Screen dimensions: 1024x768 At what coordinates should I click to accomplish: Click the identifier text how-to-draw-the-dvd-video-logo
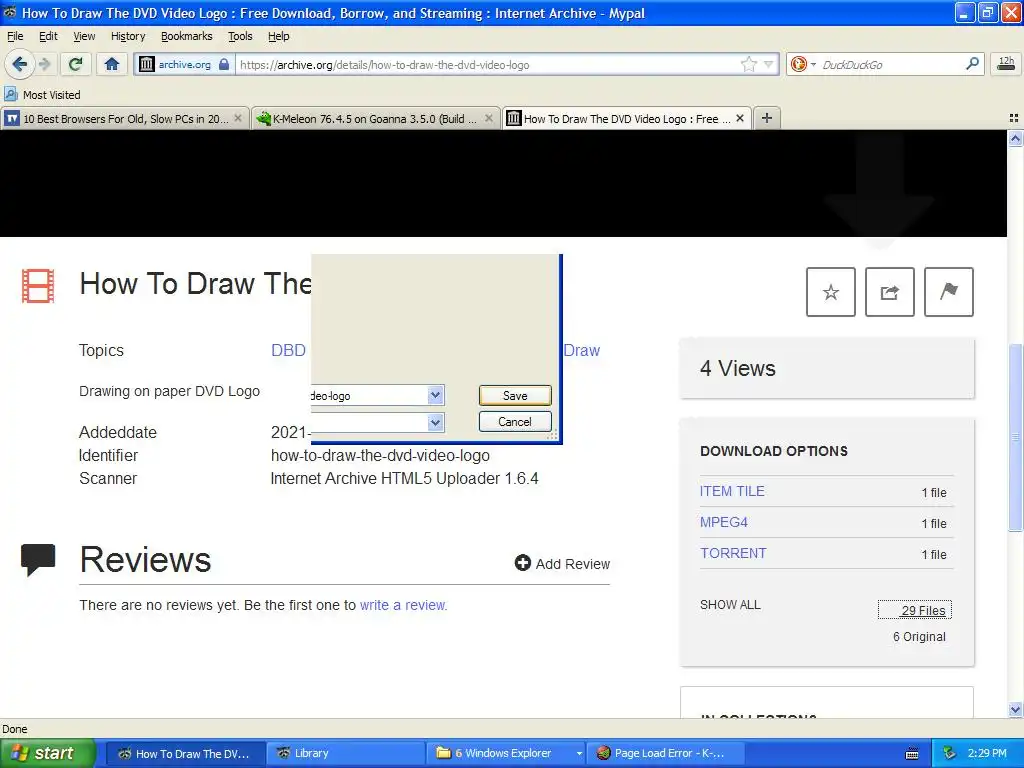(x=380, y=455)
